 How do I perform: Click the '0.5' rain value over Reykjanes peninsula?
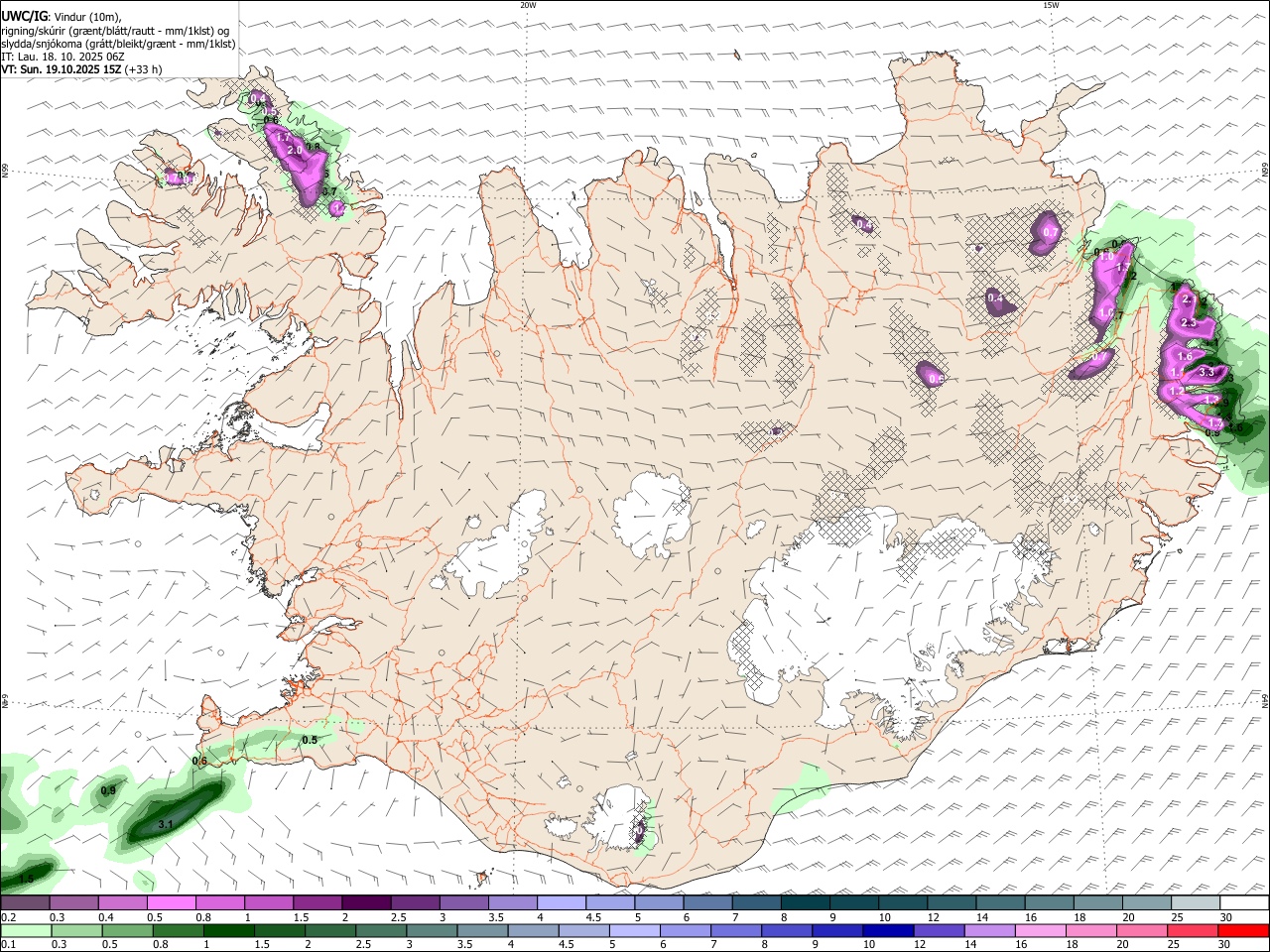click(x=309, y=740)
